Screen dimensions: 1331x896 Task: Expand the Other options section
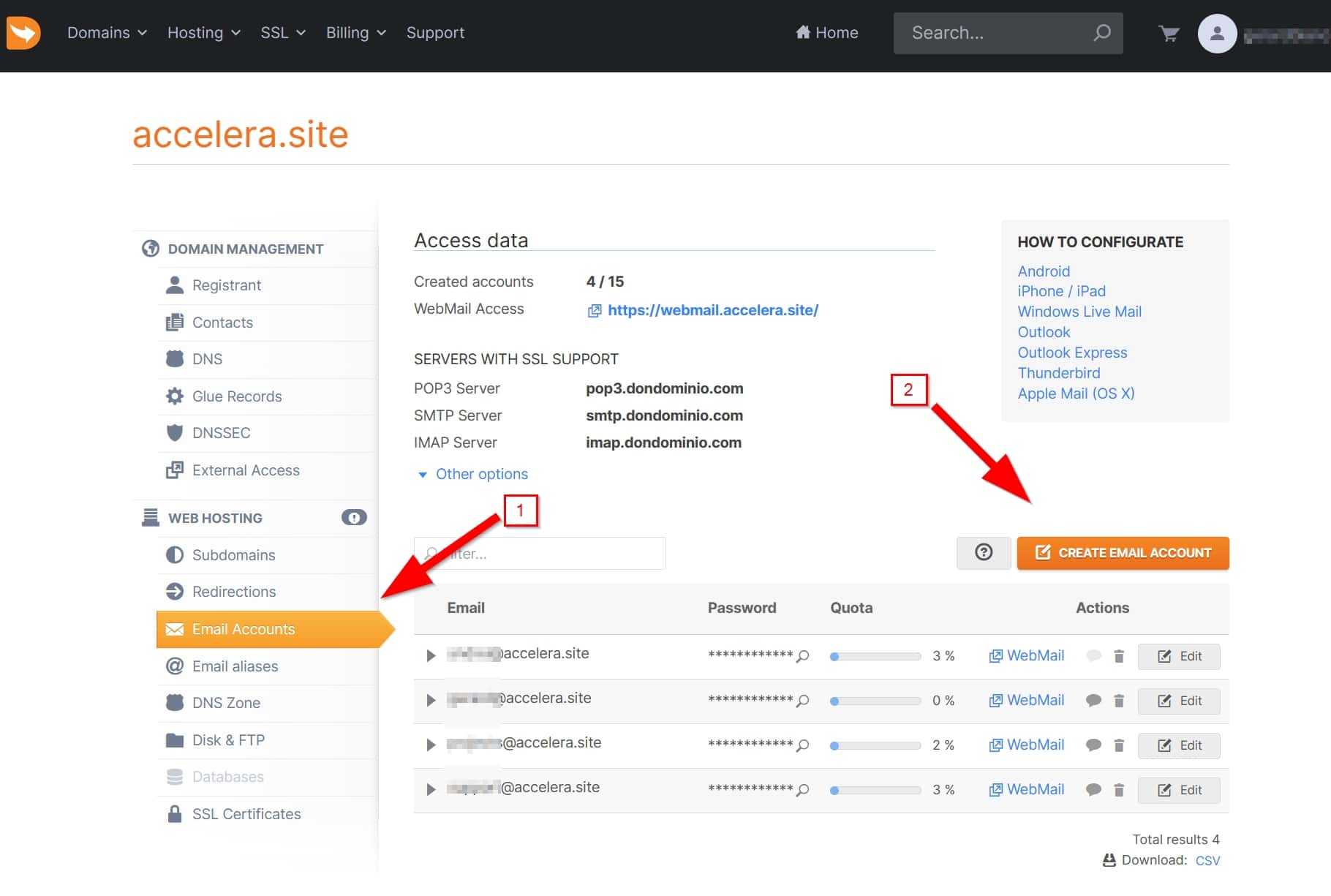tap(481, 474)
